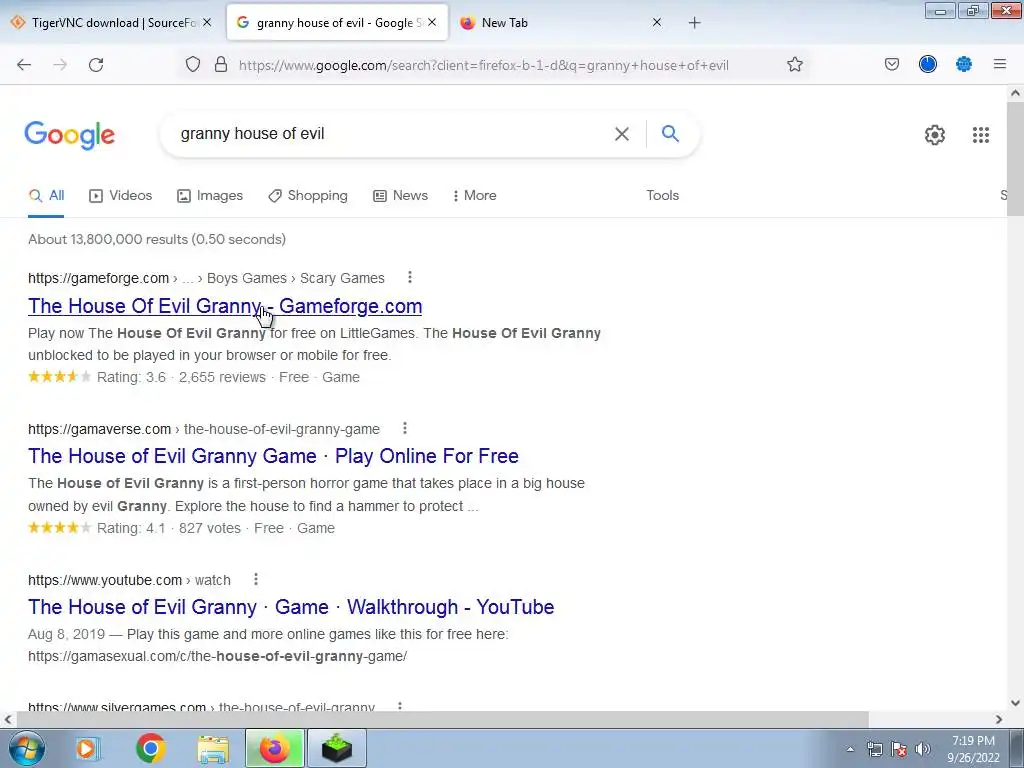
Task: Open the search Tools options
Action: pyautogui.click(x=663, y=195)
